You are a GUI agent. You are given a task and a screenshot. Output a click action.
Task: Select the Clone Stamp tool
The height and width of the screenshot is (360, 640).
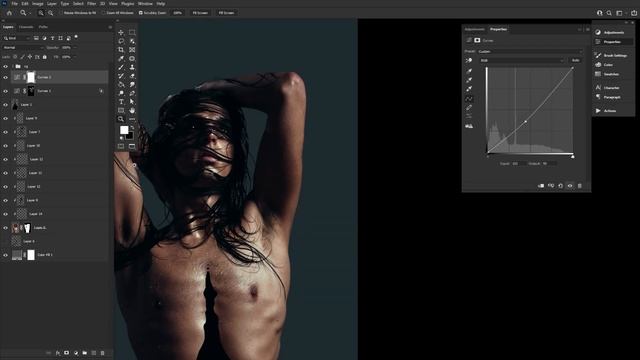click(132, 67)
